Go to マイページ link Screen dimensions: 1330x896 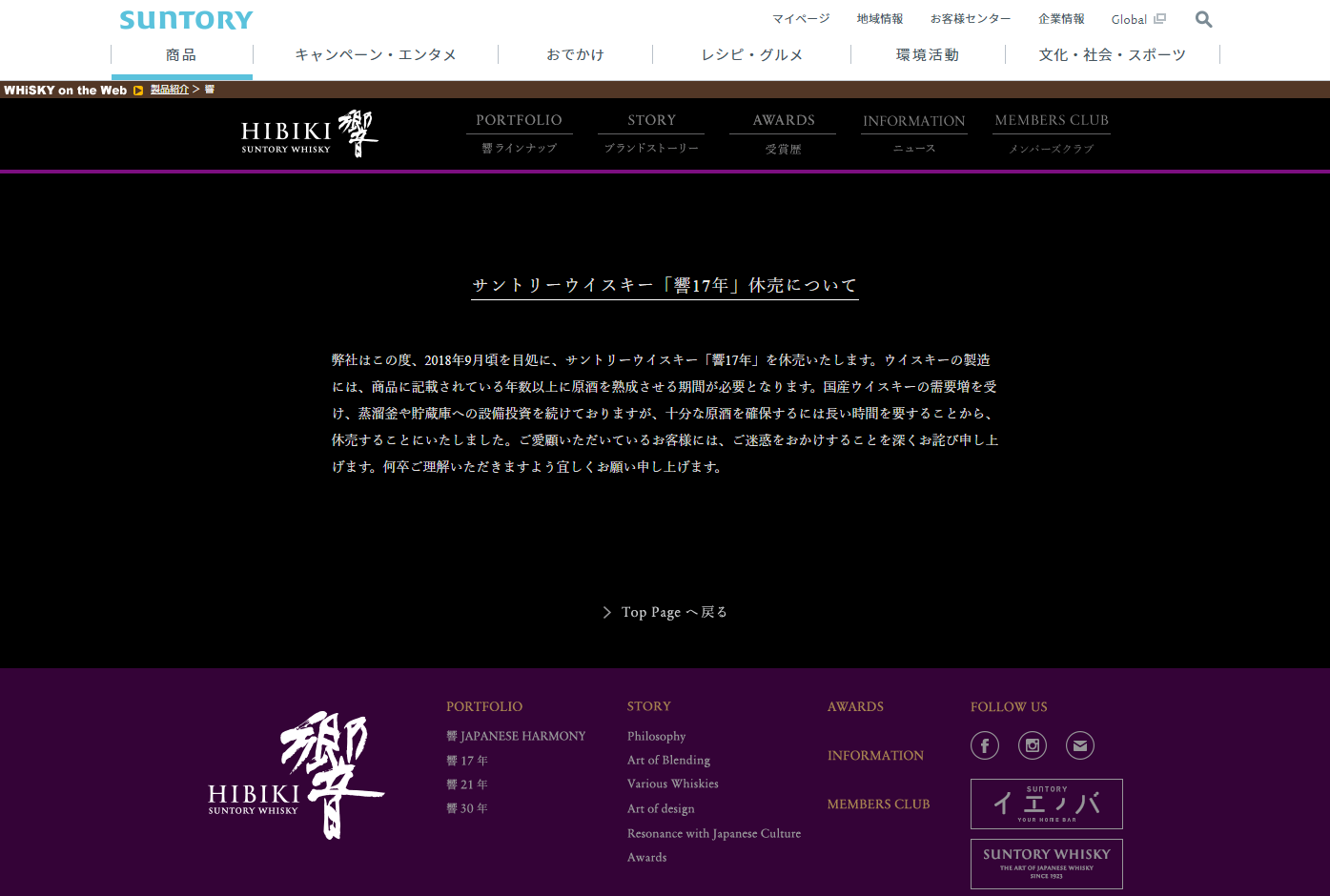point(801,19)
